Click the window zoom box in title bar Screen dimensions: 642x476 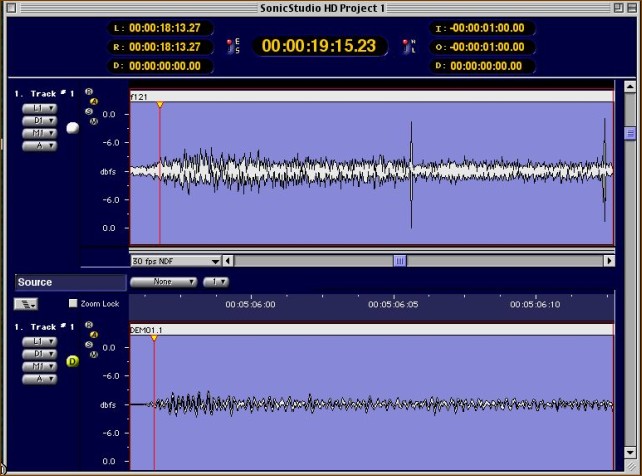(x=618, y=8)
